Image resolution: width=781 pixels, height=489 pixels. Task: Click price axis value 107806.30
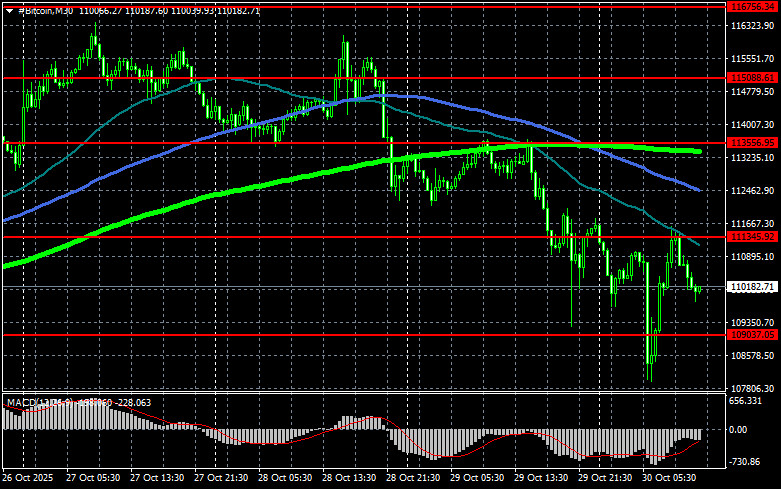[752, 388]
